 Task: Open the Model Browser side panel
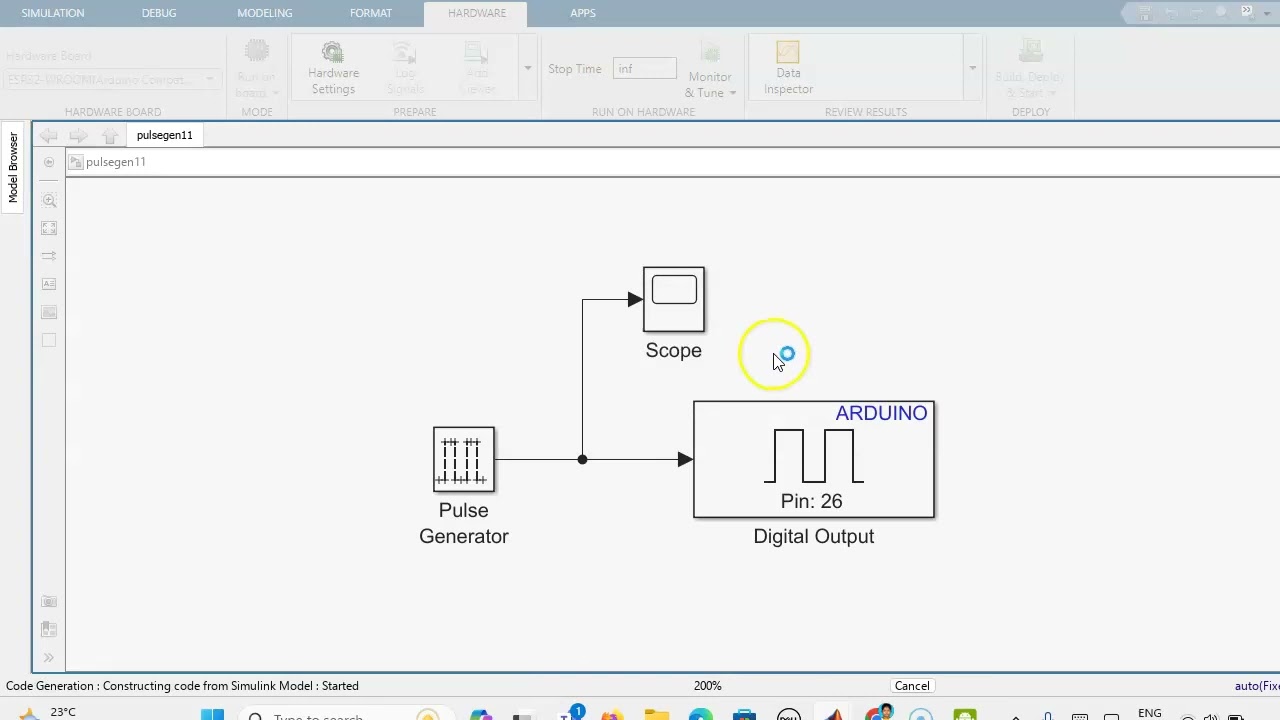pos(13,167)
